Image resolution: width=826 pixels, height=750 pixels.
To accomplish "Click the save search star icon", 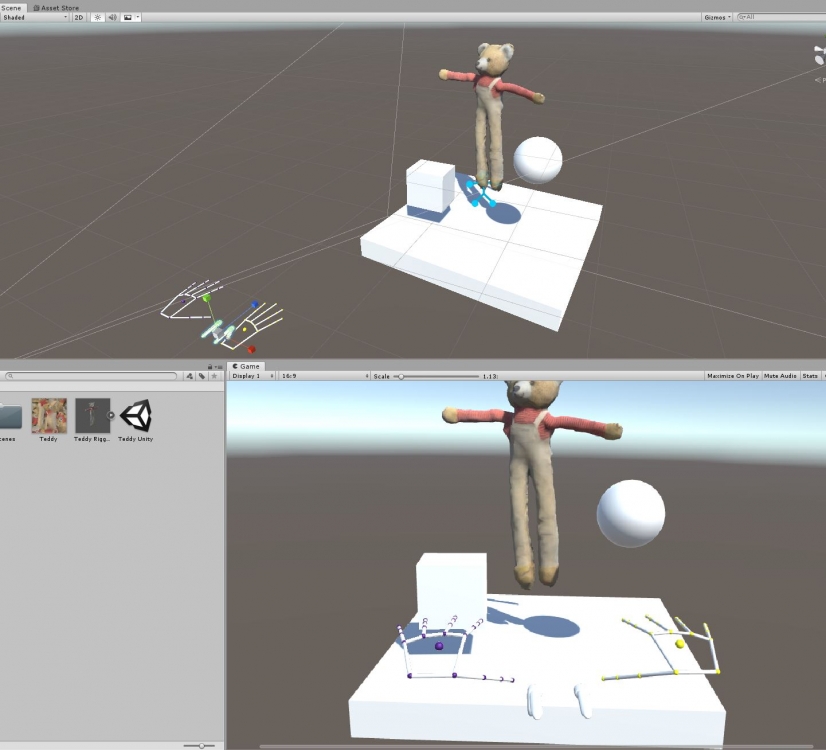I will pos(213,376).
